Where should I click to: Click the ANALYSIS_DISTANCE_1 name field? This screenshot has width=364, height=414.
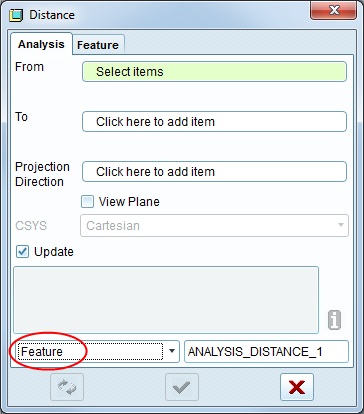coord(266,351)
